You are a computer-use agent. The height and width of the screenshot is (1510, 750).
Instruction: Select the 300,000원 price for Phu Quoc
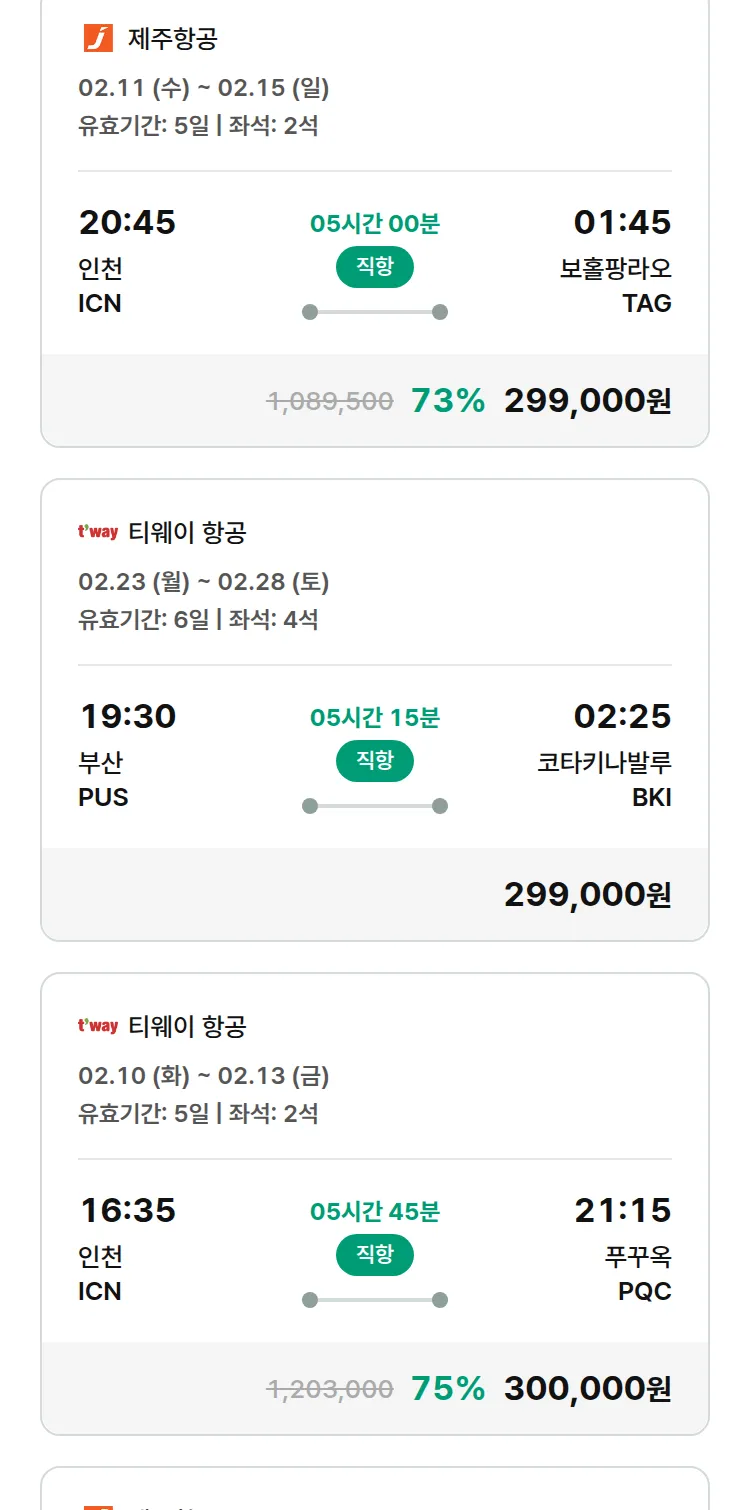587,1389
